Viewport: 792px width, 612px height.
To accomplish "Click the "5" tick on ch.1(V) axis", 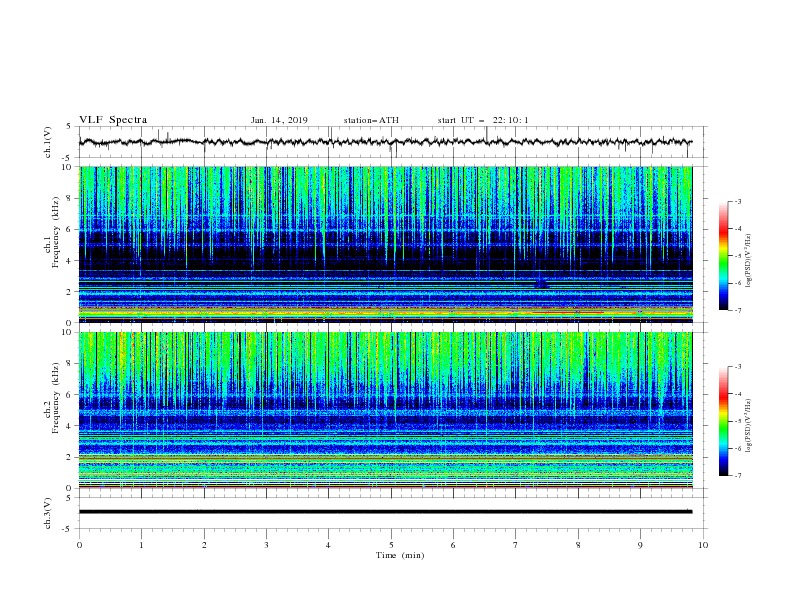I will pyautogui.click(x=70, y=126).
